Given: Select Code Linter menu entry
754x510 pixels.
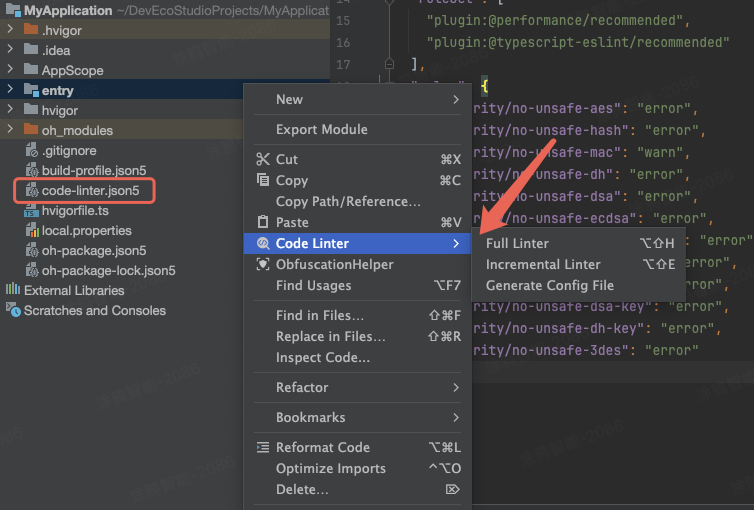Looking at the screenshot, I should (357, 243).
